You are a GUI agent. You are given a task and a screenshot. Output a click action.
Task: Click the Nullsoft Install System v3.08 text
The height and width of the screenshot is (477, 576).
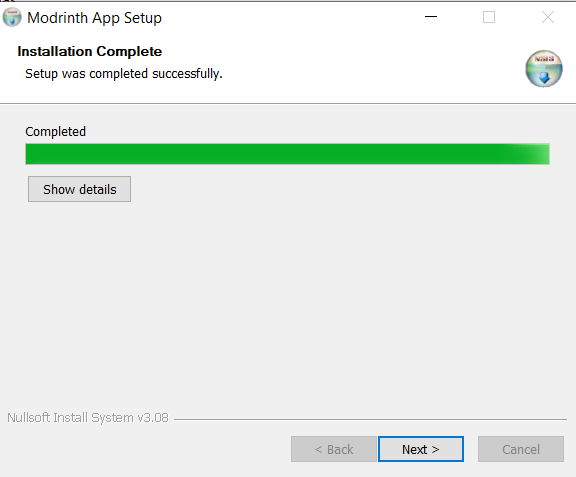coord(88,418)
